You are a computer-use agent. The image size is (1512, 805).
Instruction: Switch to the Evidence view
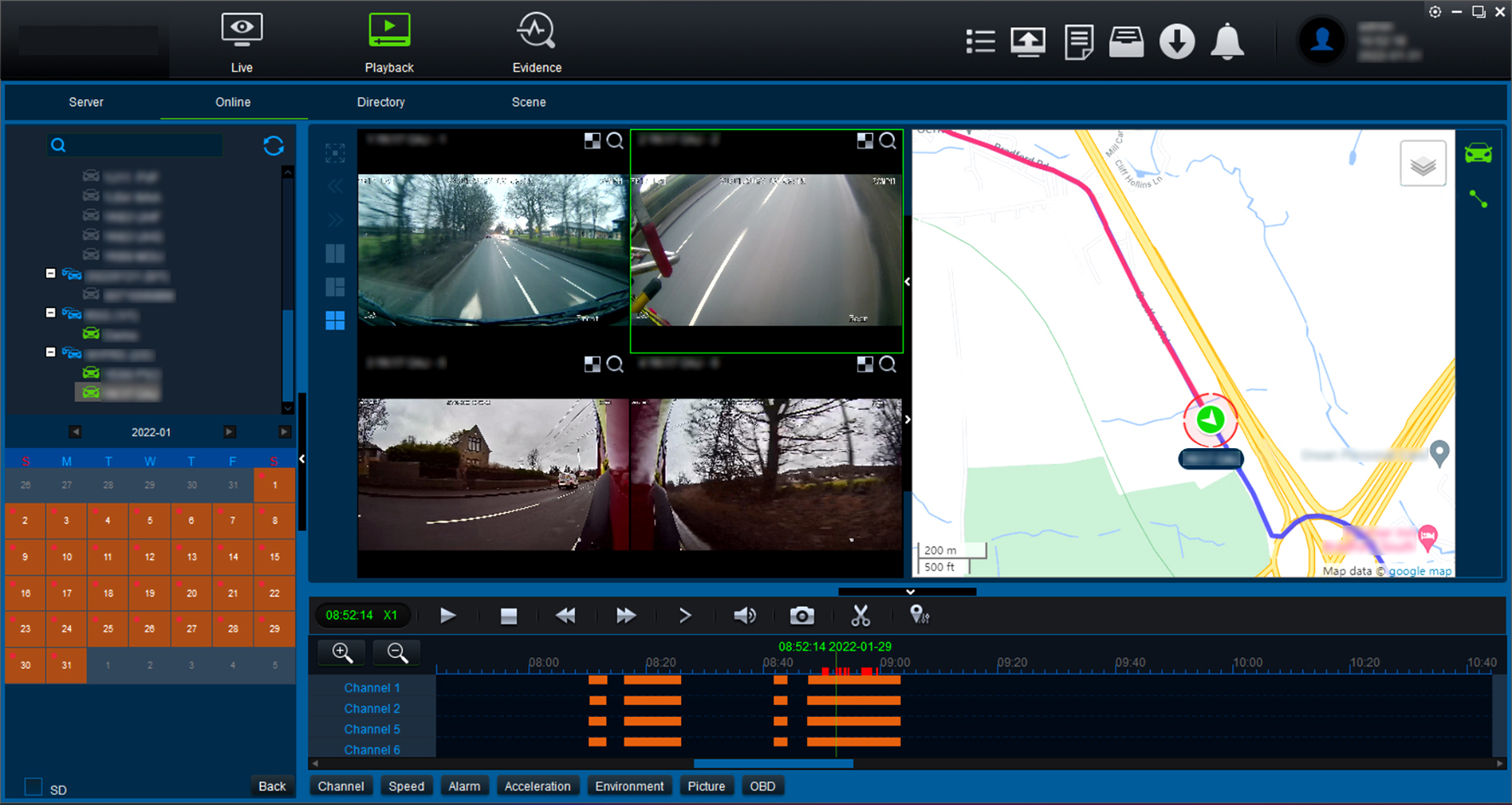coord(536,41)
